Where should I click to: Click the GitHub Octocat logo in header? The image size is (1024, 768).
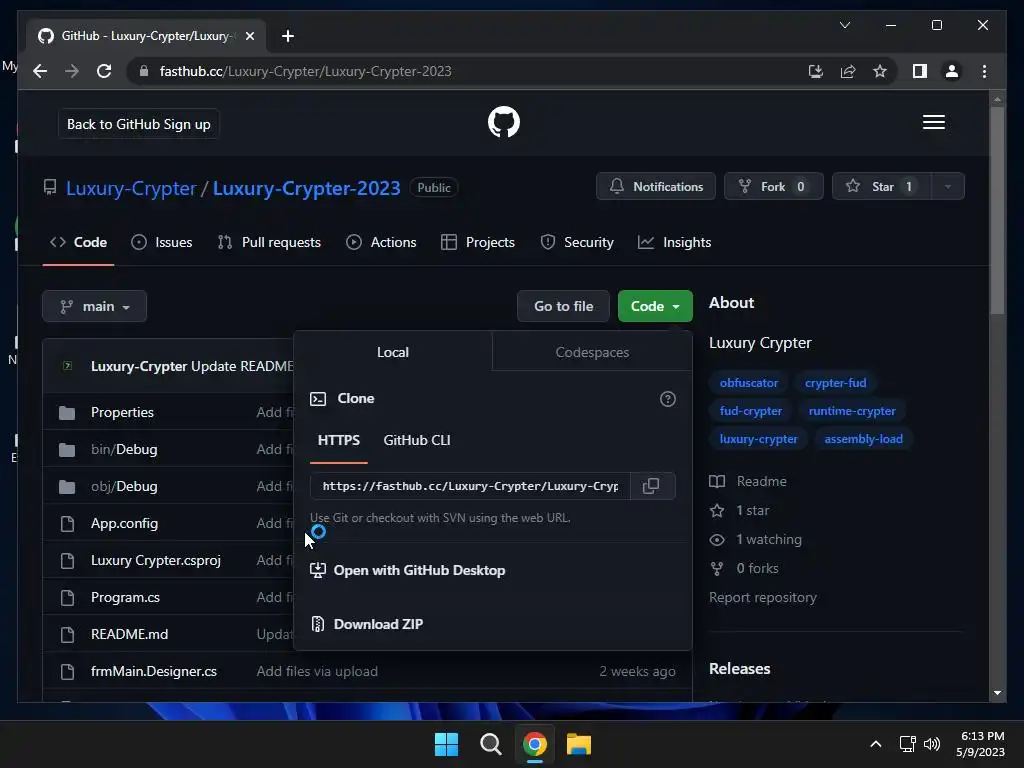[x=504, y=122]
